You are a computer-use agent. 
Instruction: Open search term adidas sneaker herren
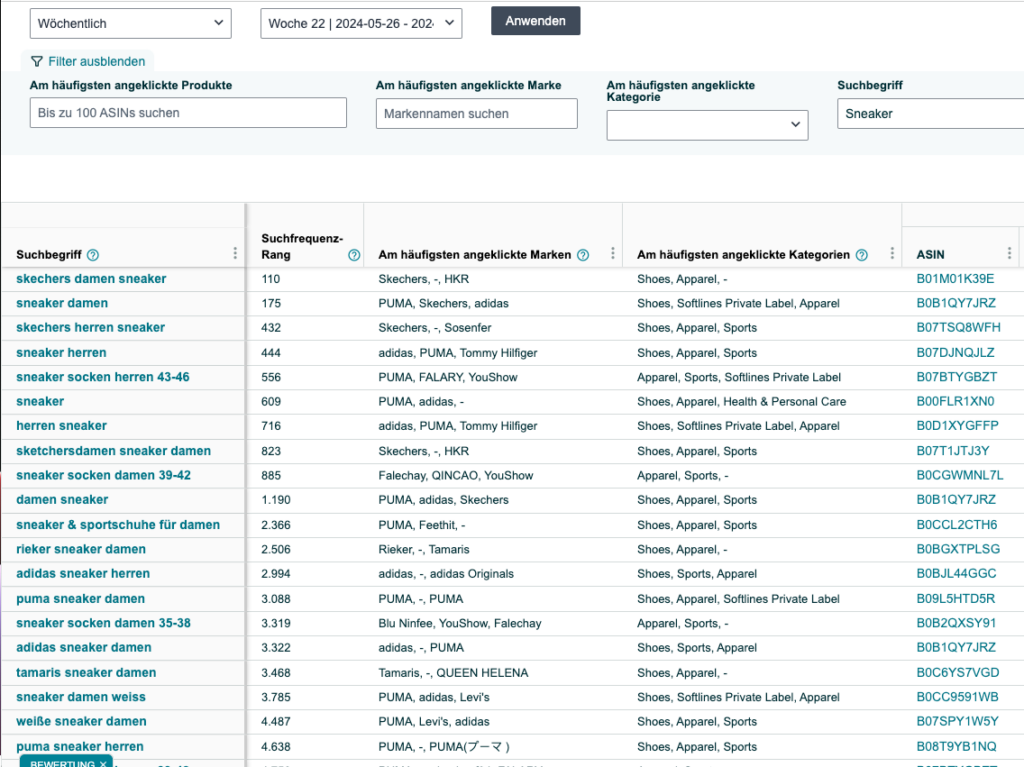coord(83,574)
